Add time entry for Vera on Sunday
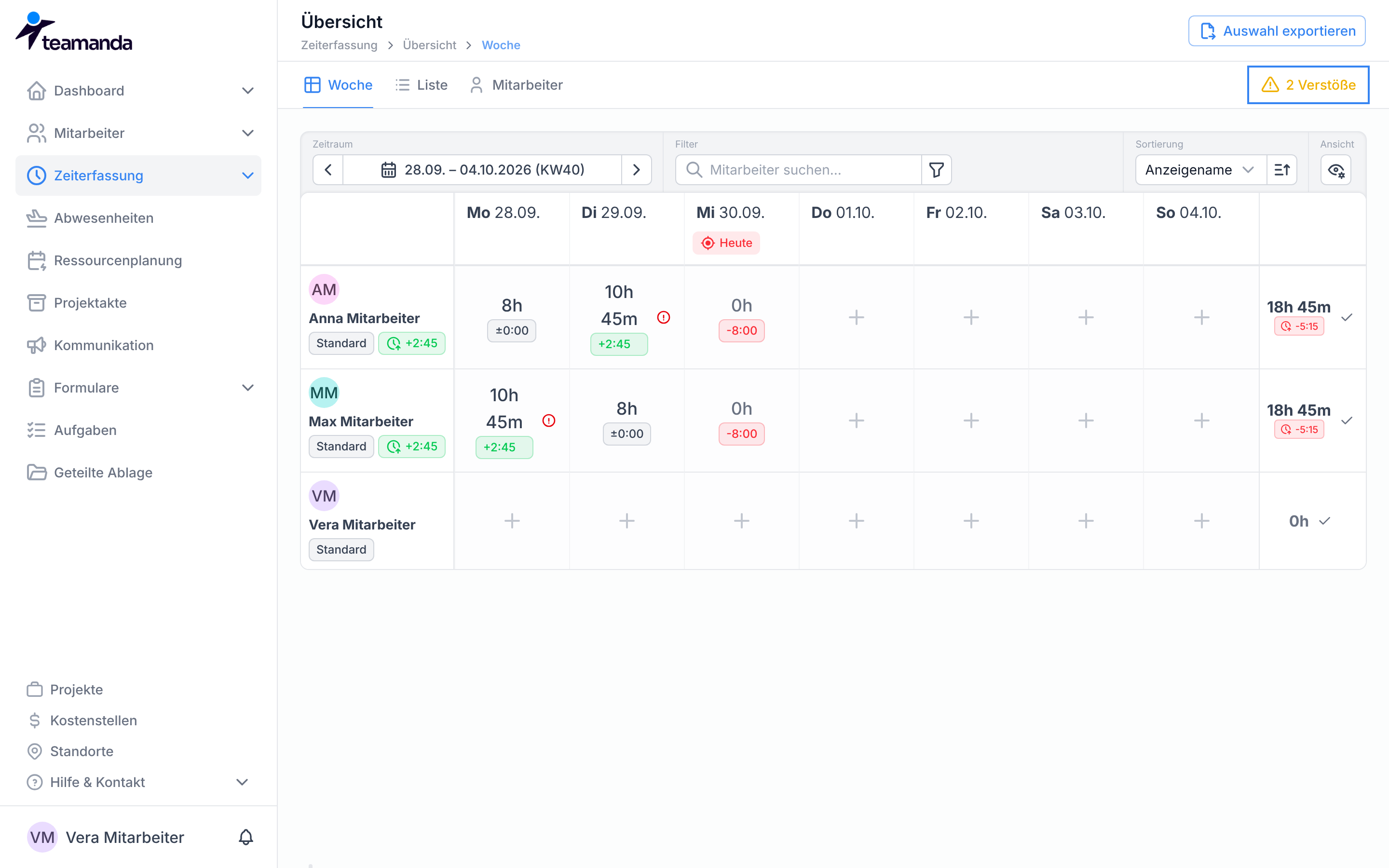Viewport: 1389px width, 868px height. click(1201, 521)
